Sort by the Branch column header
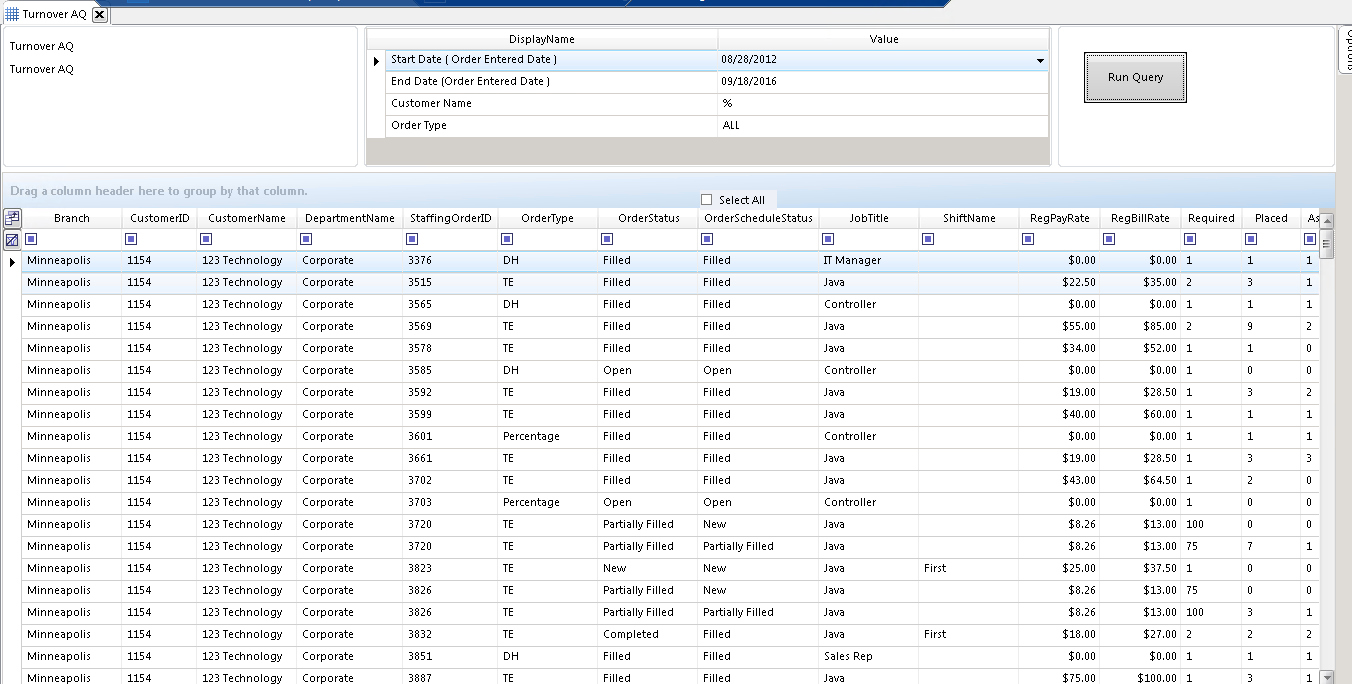This screenshot has height=684, width=1352. pos(72,218)
